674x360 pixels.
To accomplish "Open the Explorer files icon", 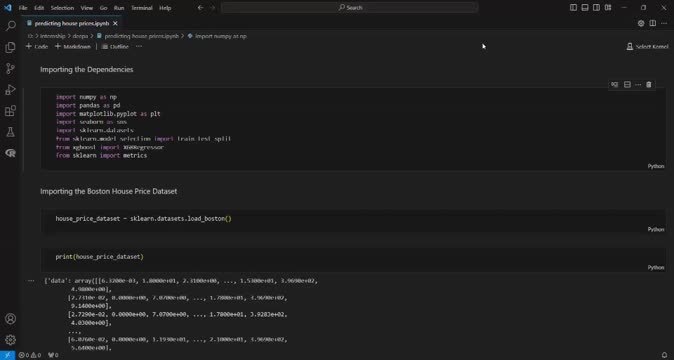I will pos(10,47).
